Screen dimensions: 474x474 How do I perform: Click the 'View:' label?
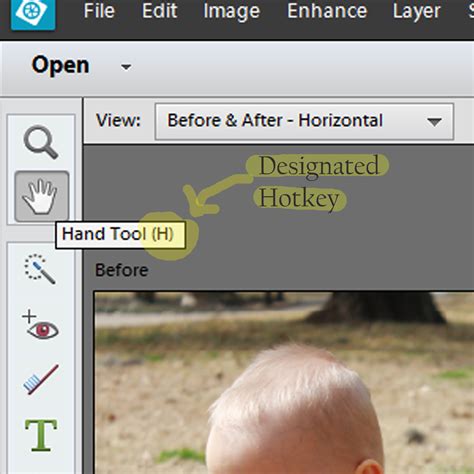(118, 120)
